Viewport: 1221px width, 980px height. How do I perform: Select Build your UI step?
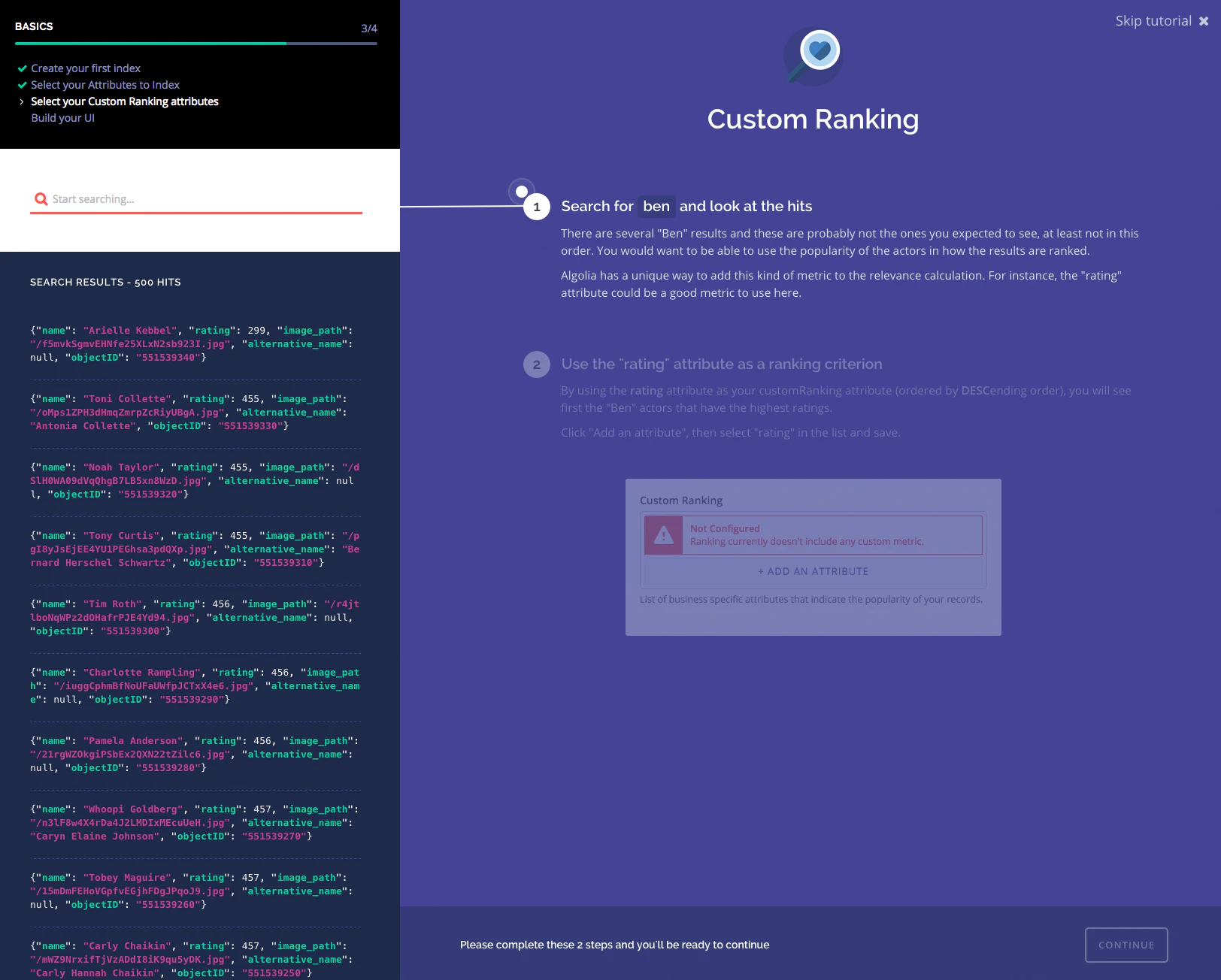(x=63, y=118)
